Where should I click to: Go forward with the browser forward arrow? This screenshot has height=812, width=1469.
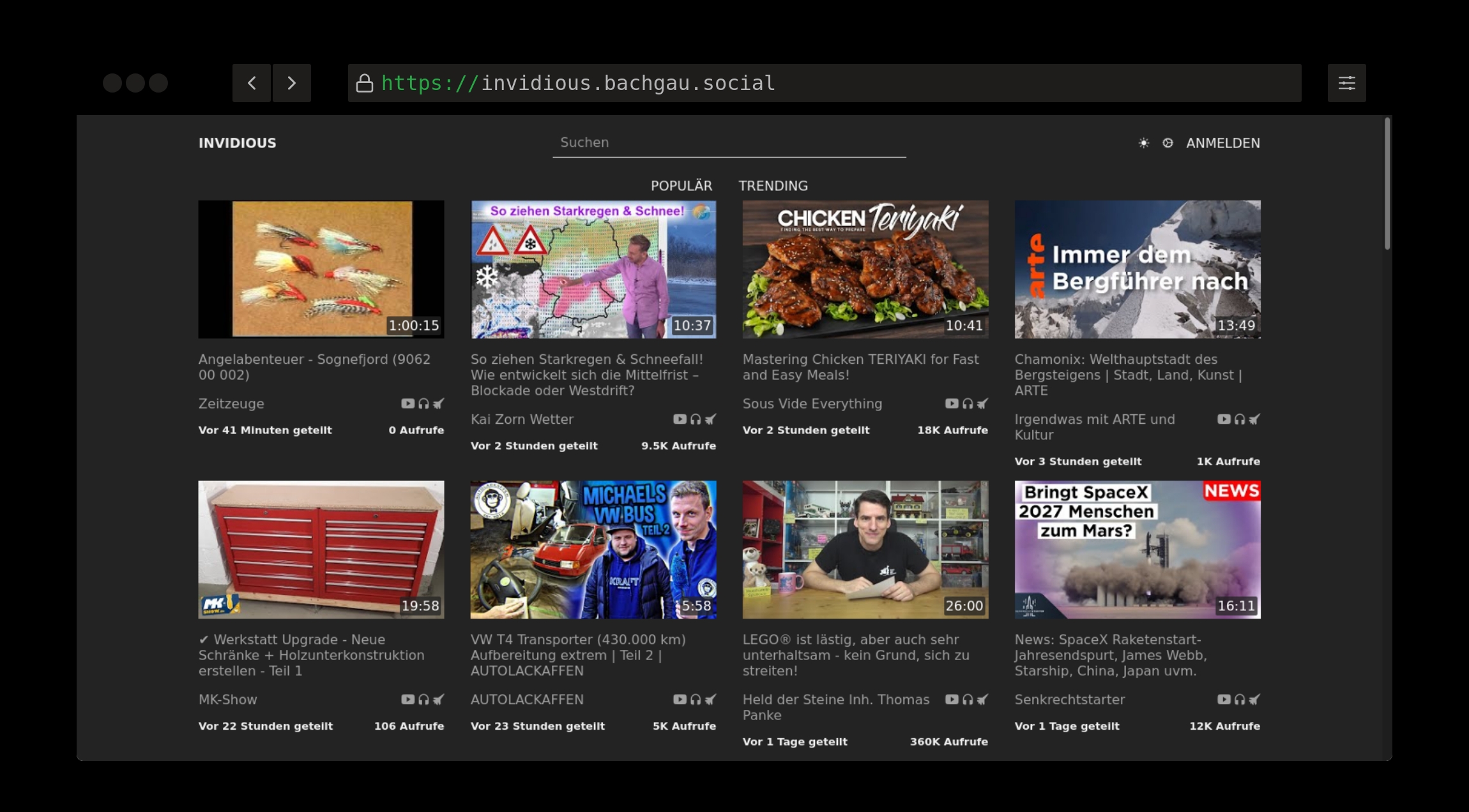292,83
